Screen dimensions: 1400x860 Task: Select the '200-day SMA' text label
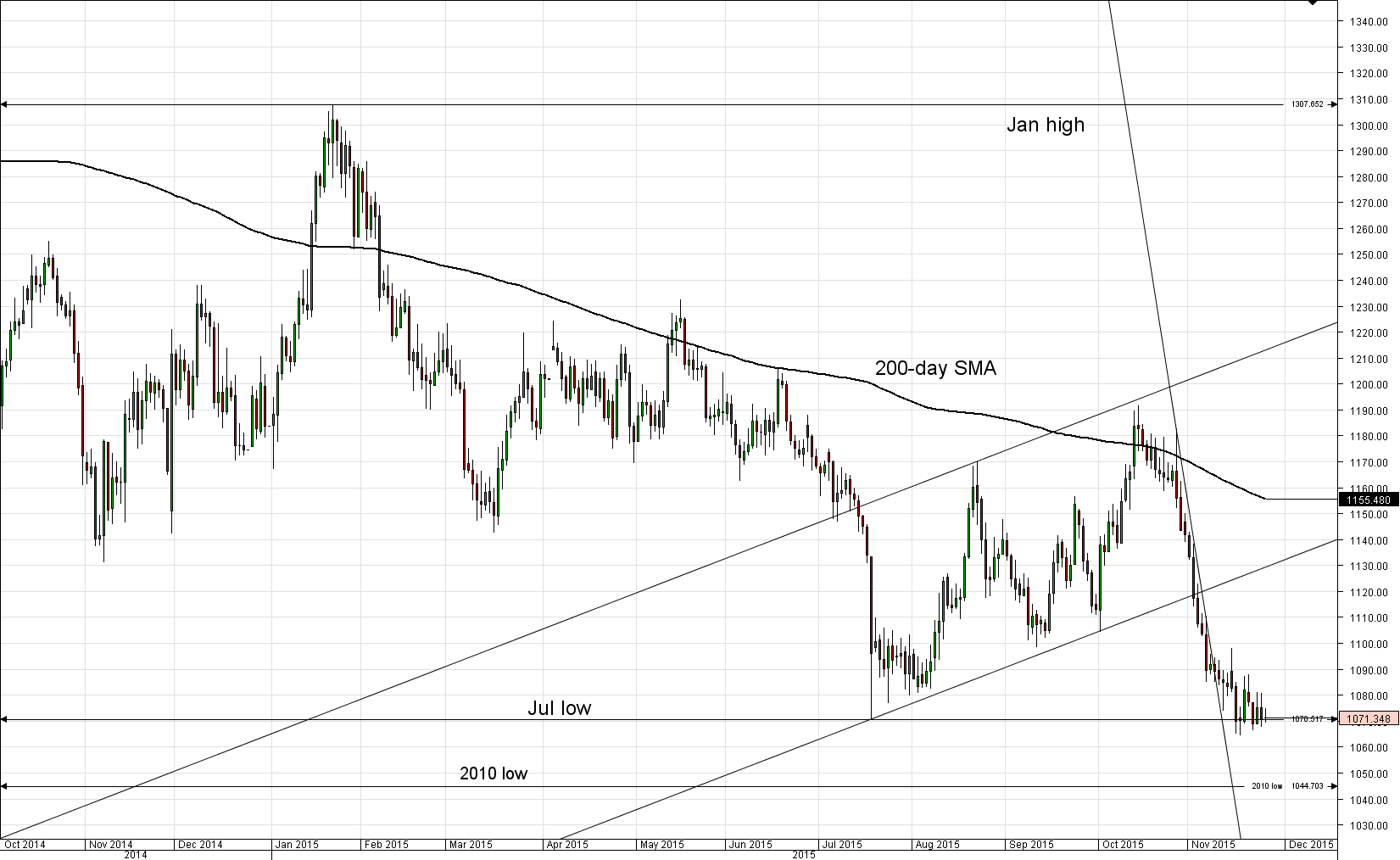click(x=935, y=368)
